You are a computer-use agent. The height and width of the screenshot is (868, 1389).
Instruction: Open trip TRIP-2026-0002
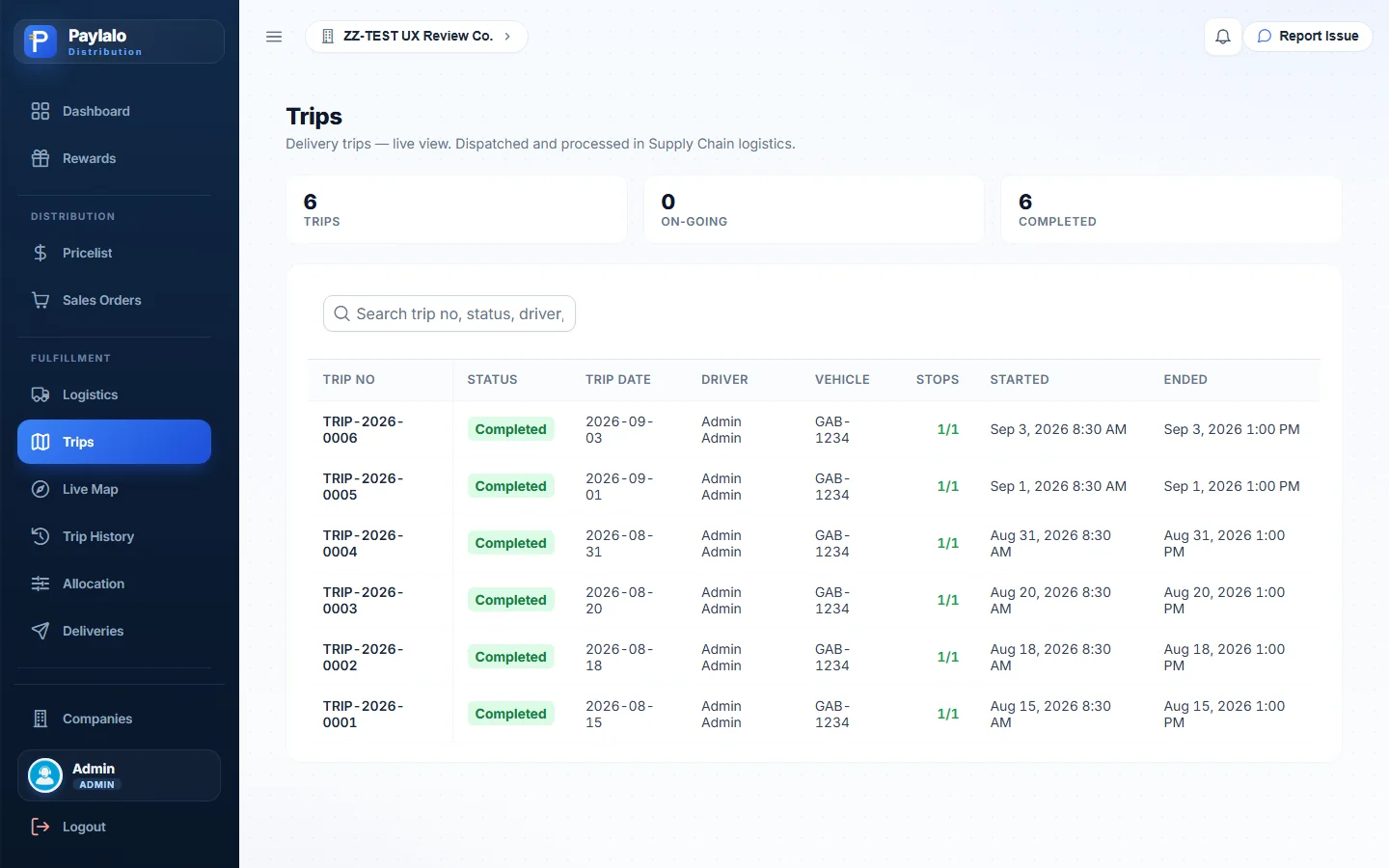364,658
